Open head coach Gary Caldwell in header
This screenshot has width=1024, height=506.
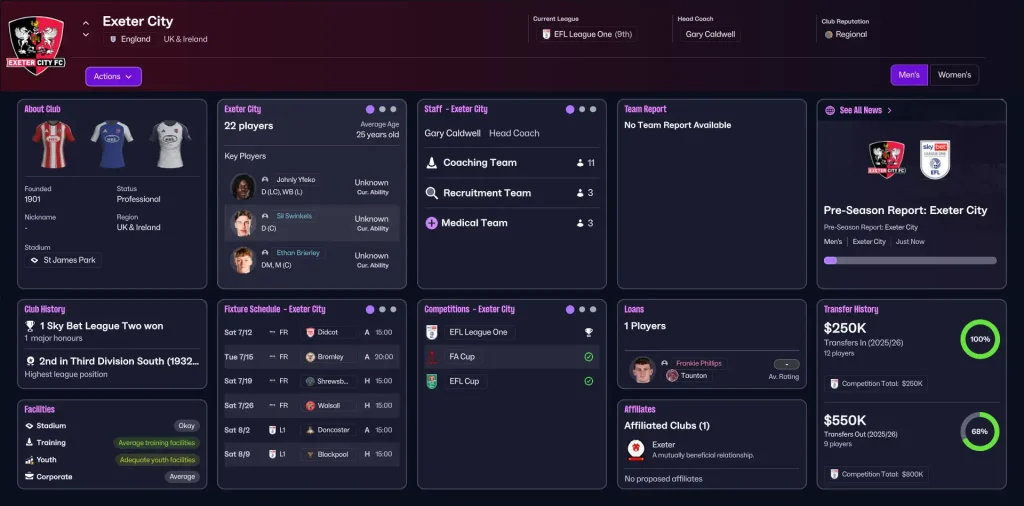712,34
